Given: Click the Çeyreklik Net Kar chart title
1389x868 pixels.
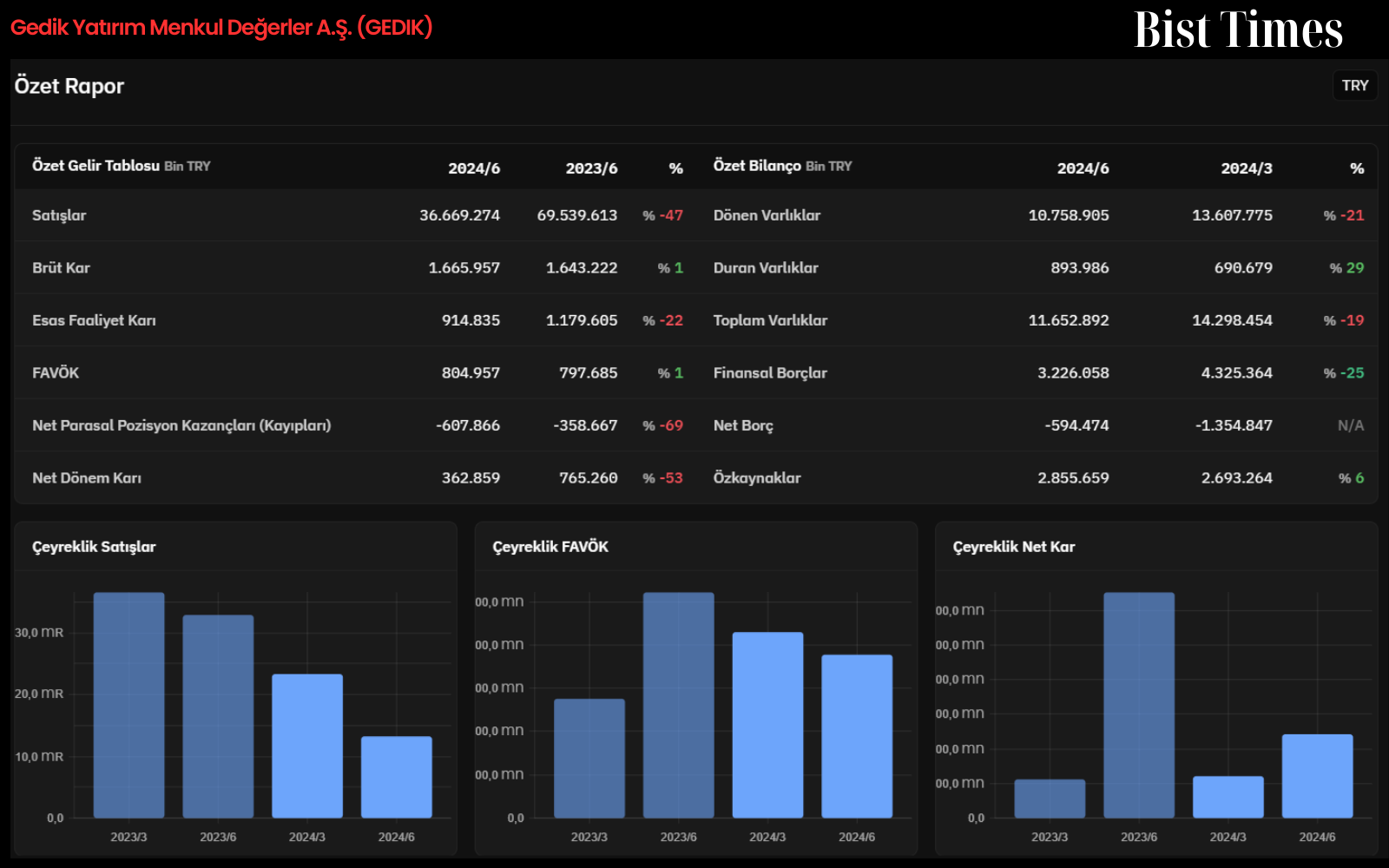Looking at the screenshot, I should pos(1014,547).
